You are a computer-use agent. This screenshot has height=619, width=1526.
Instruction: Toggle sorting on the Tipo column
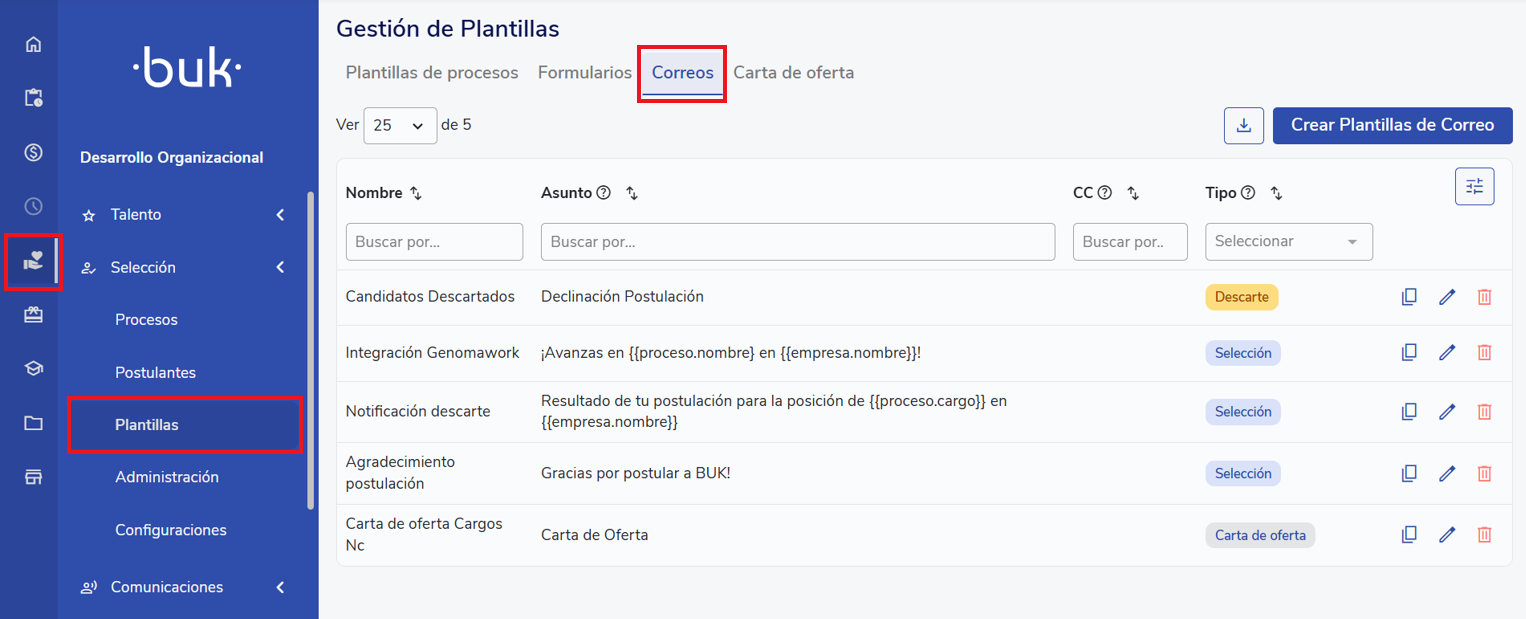point(1276,193)
